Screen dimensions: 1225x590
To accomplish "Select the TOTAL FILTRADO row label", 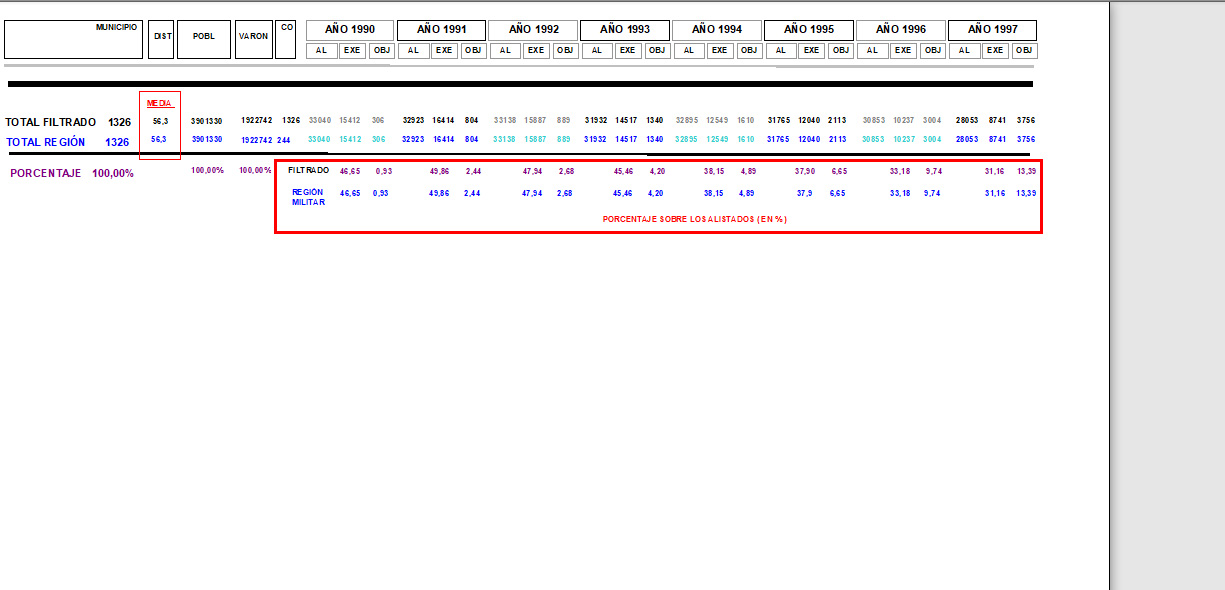I will [52, 122].
